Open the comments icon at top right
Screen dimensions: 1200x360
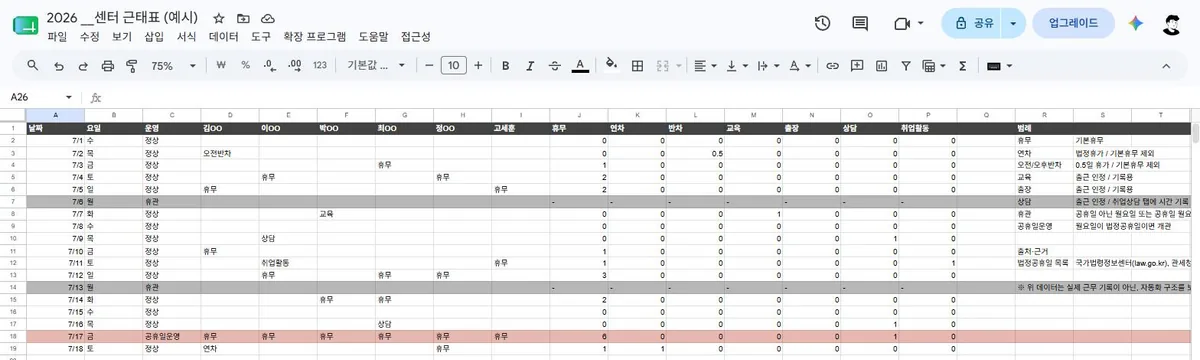pyautogui.click(x=859, y=23)
